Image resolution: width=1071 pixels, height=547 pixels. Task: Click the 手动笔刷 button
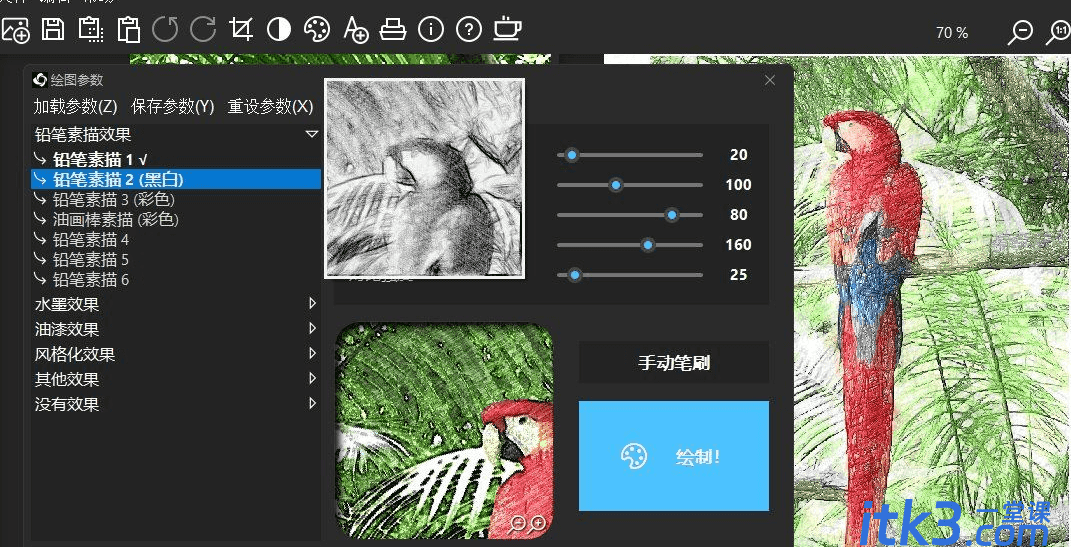pyautogui.click(x=673, y=362)
